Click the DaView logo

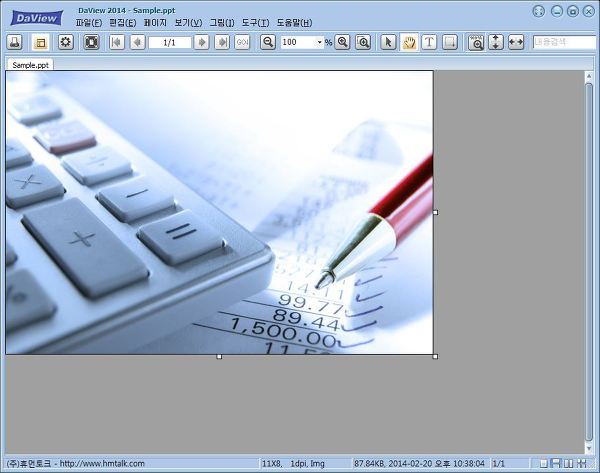pos(37,18)
